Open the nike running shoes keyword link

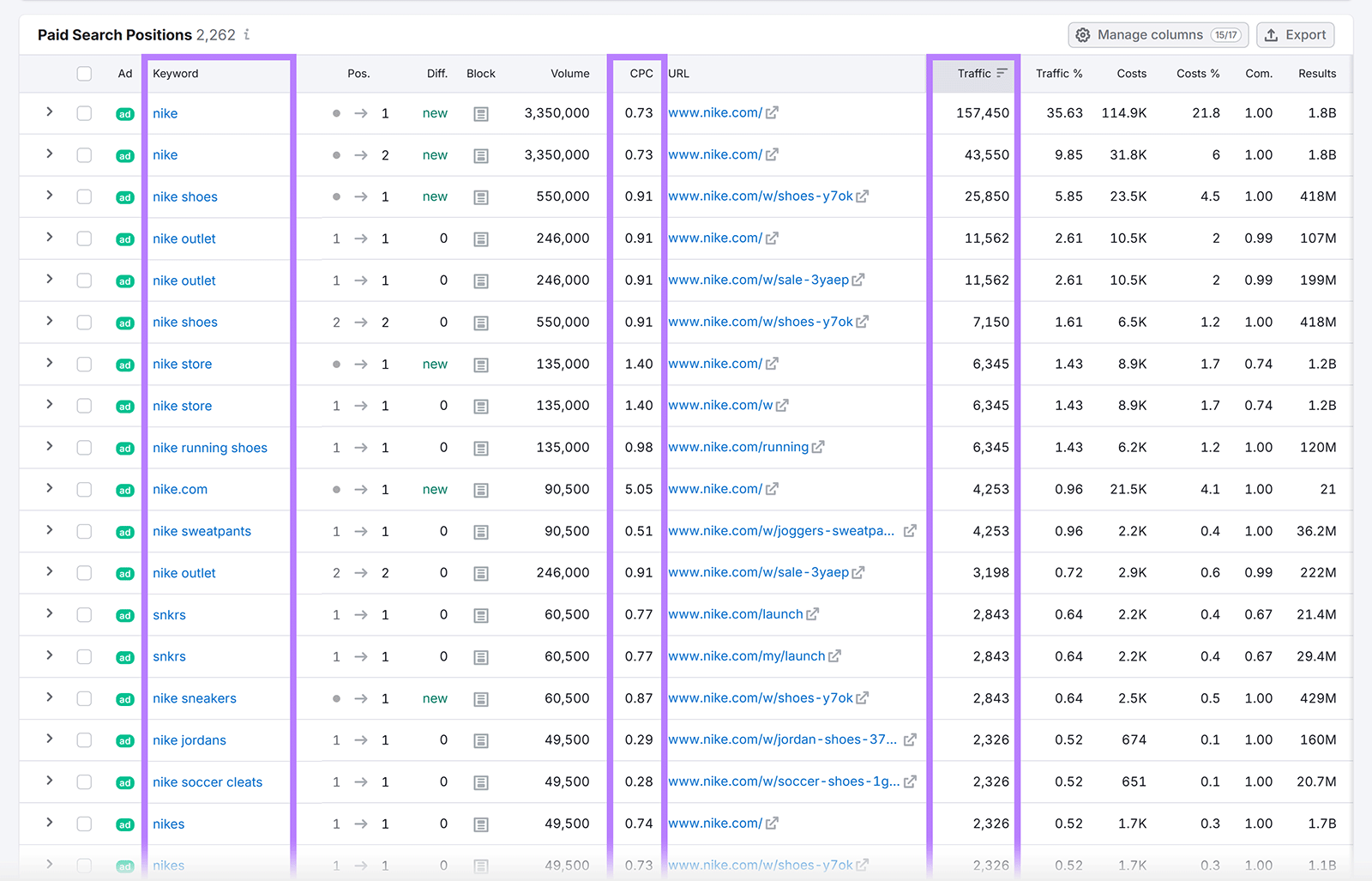pos(209,447)
